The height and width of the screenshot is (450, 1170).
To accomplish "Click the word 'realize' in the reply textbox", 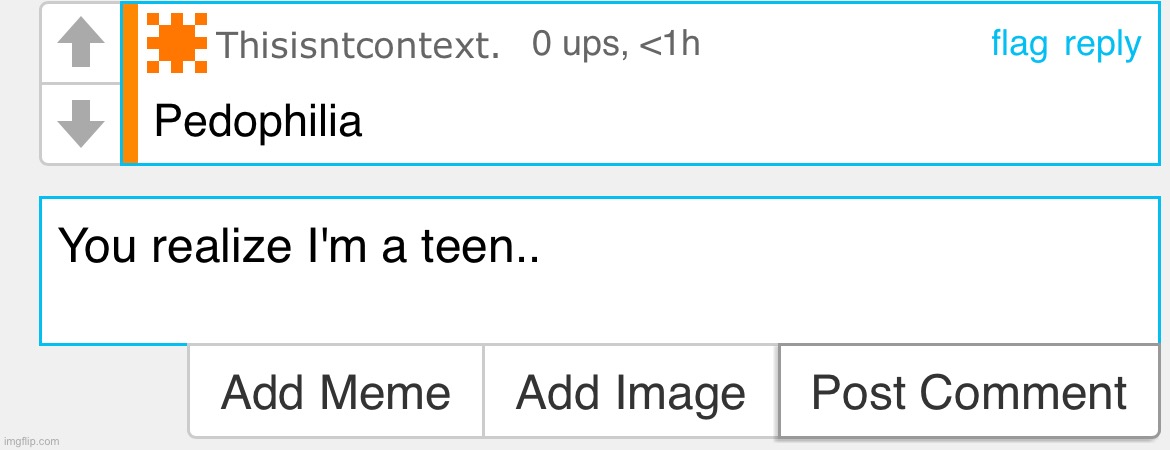I will coord(220,246).
